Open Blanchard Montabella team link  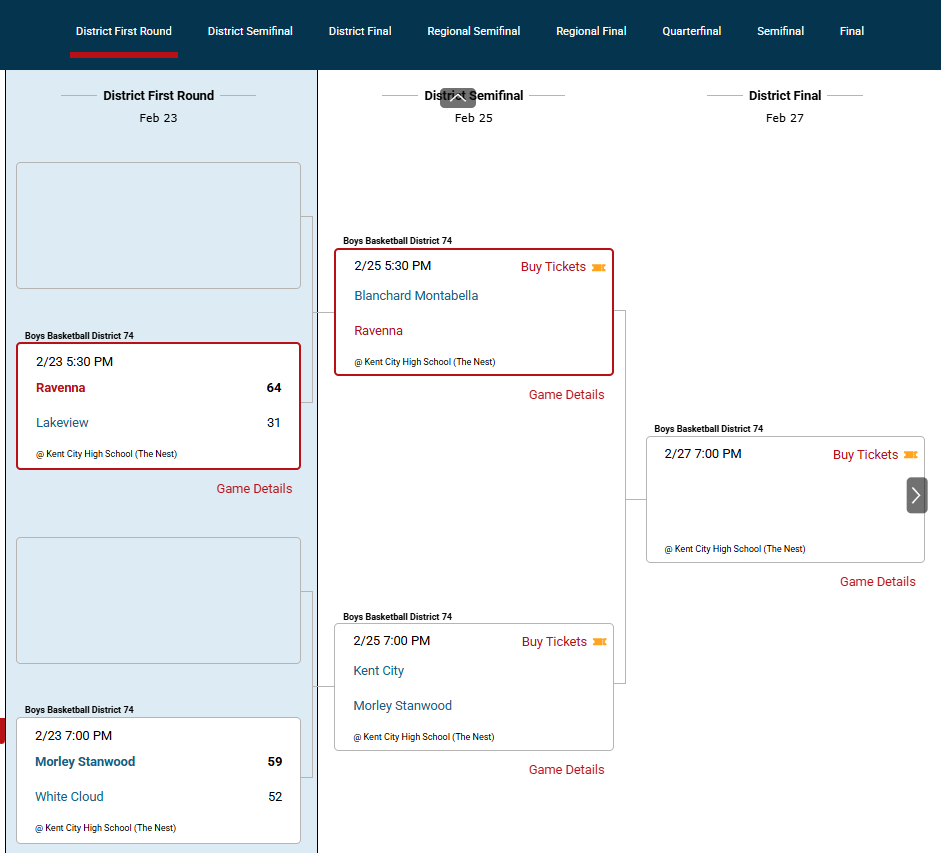(416, 296)
